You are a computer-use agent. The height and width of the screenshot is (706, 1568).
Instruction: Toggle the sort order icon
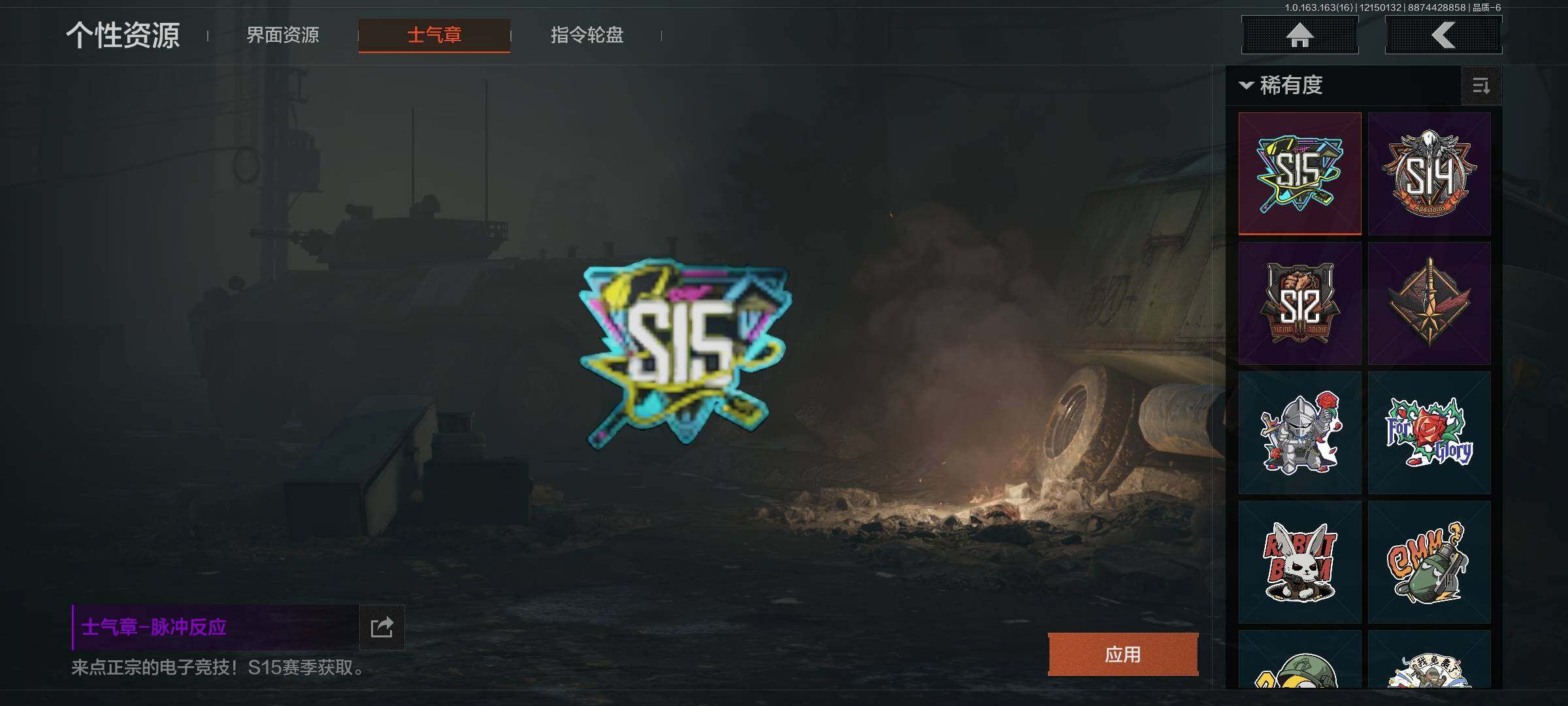[1481, 86]
